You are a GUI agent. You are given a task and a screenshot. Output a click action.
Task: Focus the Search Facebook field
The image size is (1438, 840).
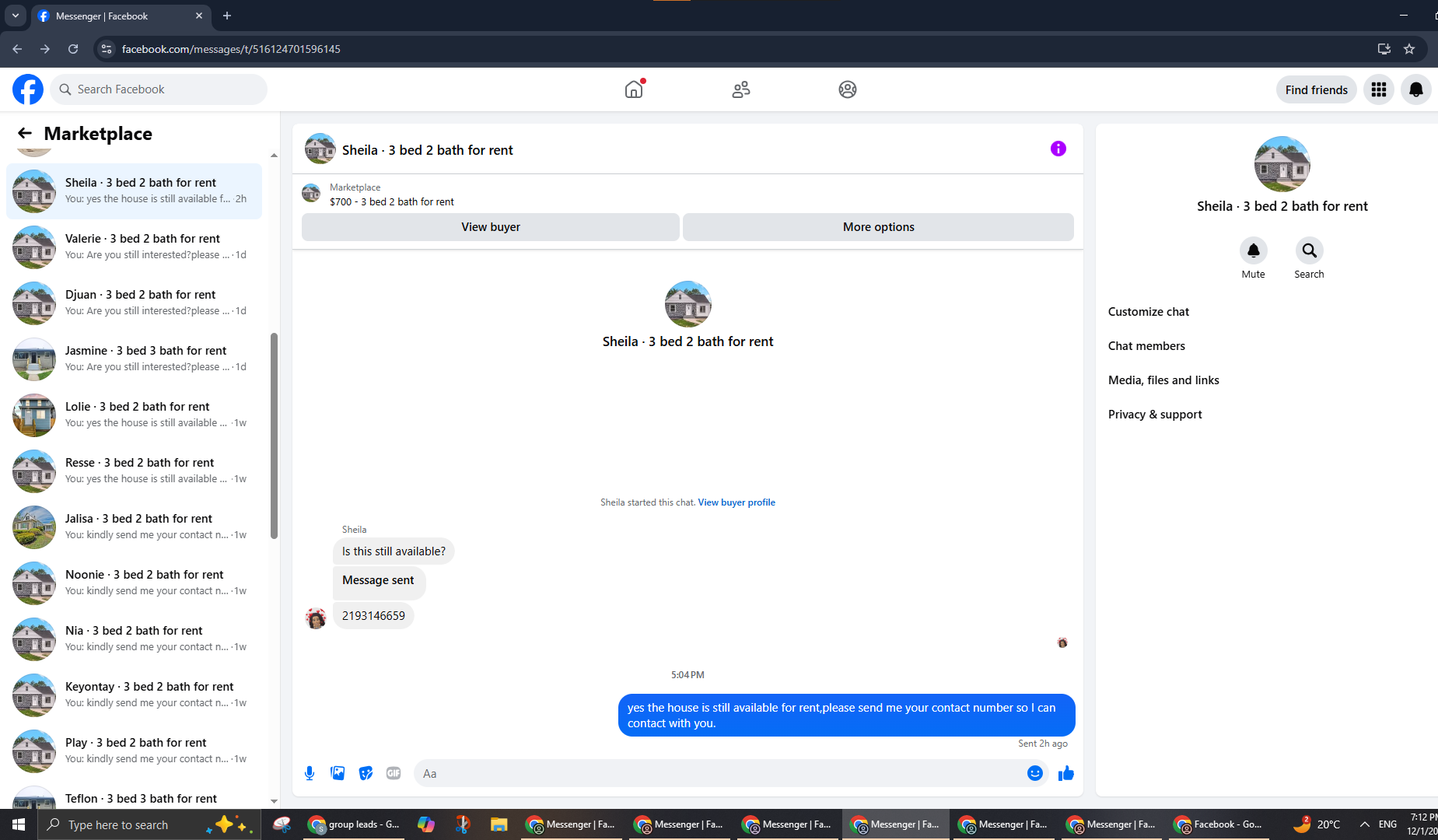point(159,89)
